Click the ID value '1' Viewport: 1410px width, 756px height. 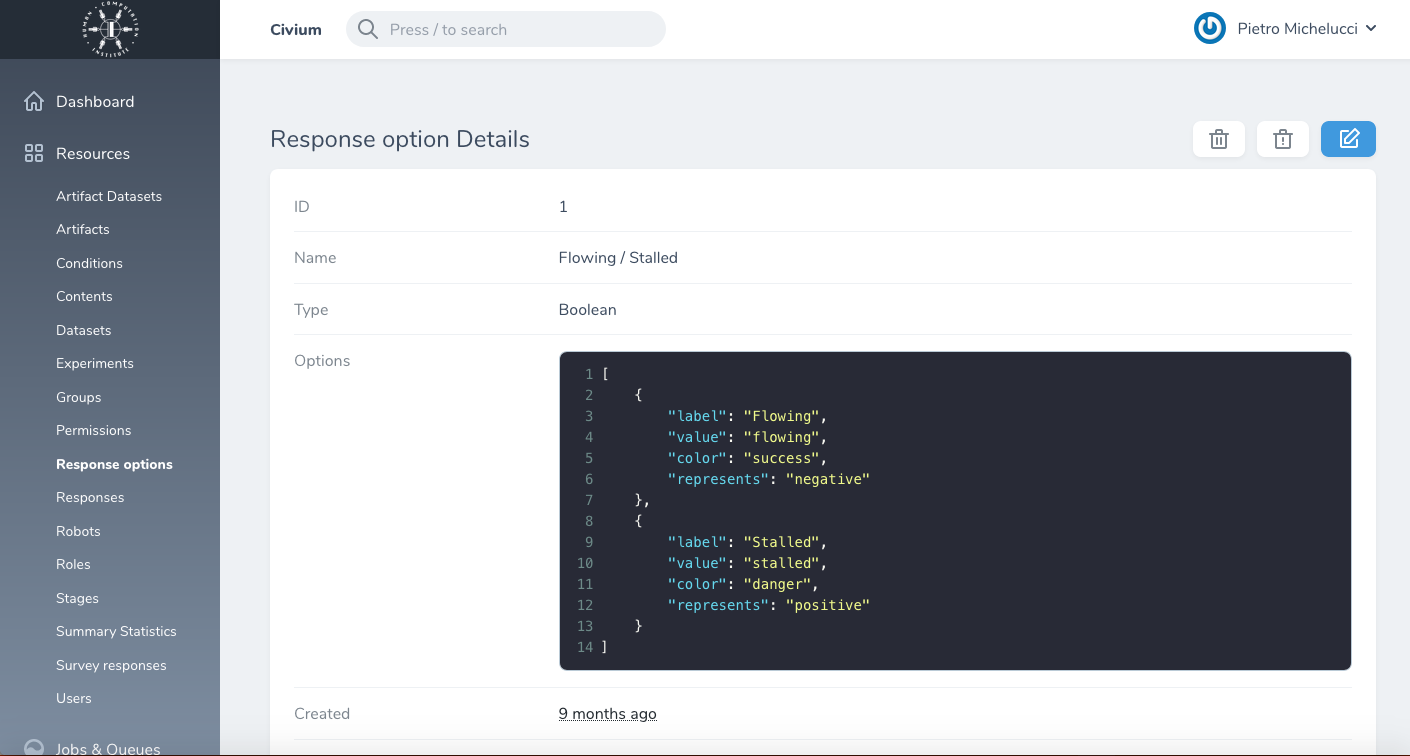563,206
